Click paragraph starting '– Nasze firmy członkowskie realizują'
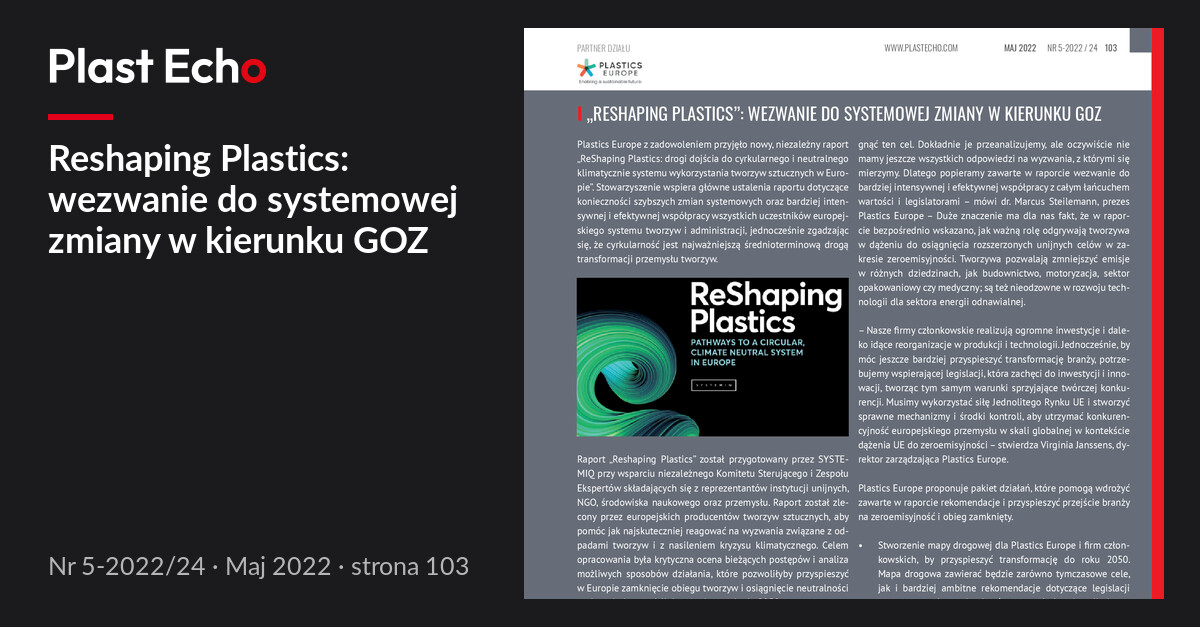This screenshot has width=1200, height=627. point(994,394)
